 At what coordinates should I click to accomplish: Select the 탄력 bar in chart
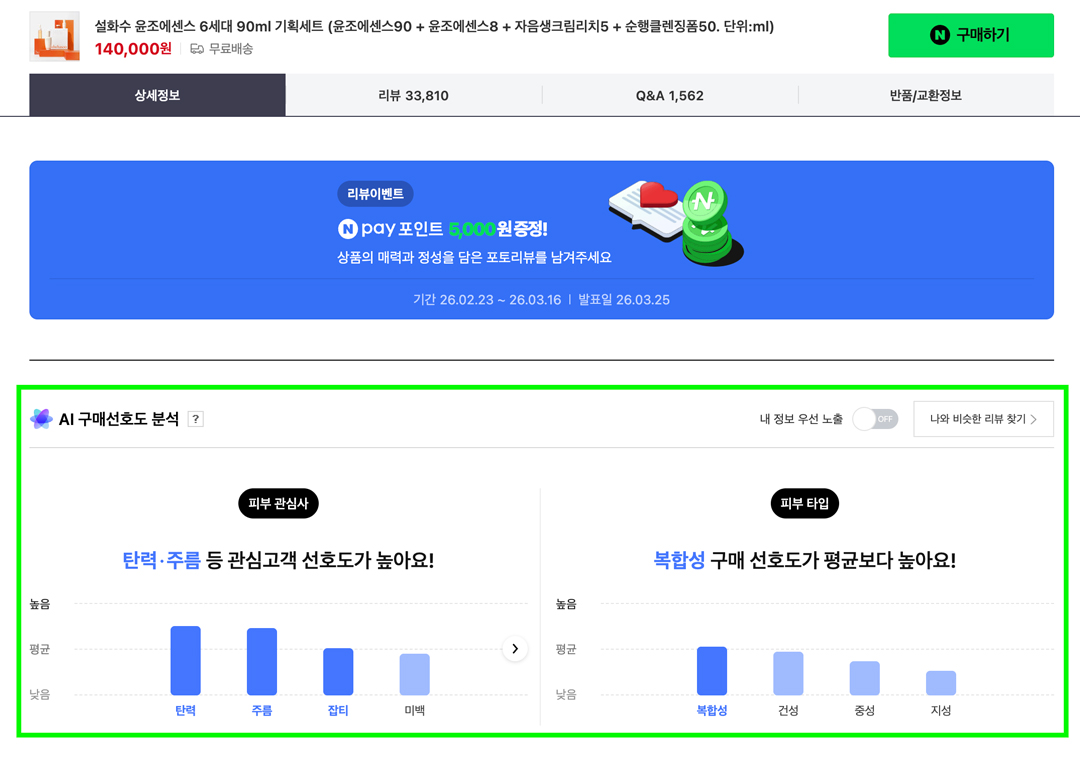click(x=185, y=661)
